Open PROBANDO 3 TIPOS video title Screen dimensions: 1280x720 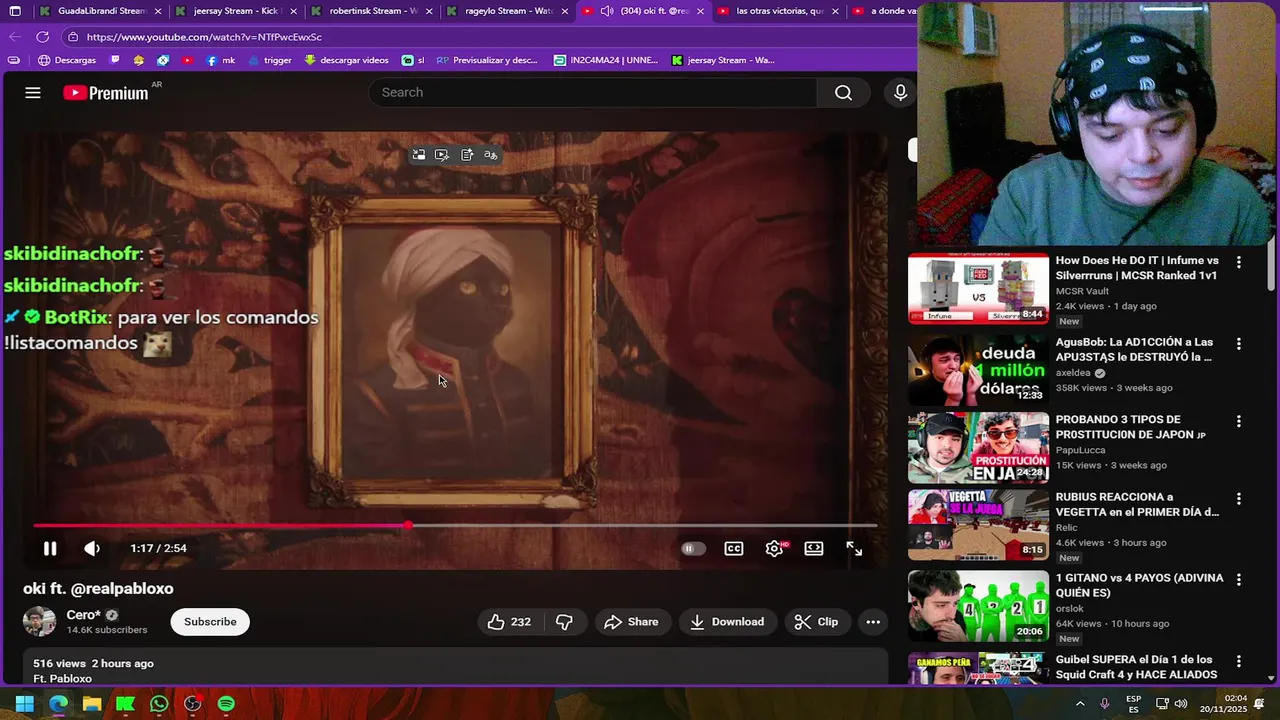tap(1130, 427)
